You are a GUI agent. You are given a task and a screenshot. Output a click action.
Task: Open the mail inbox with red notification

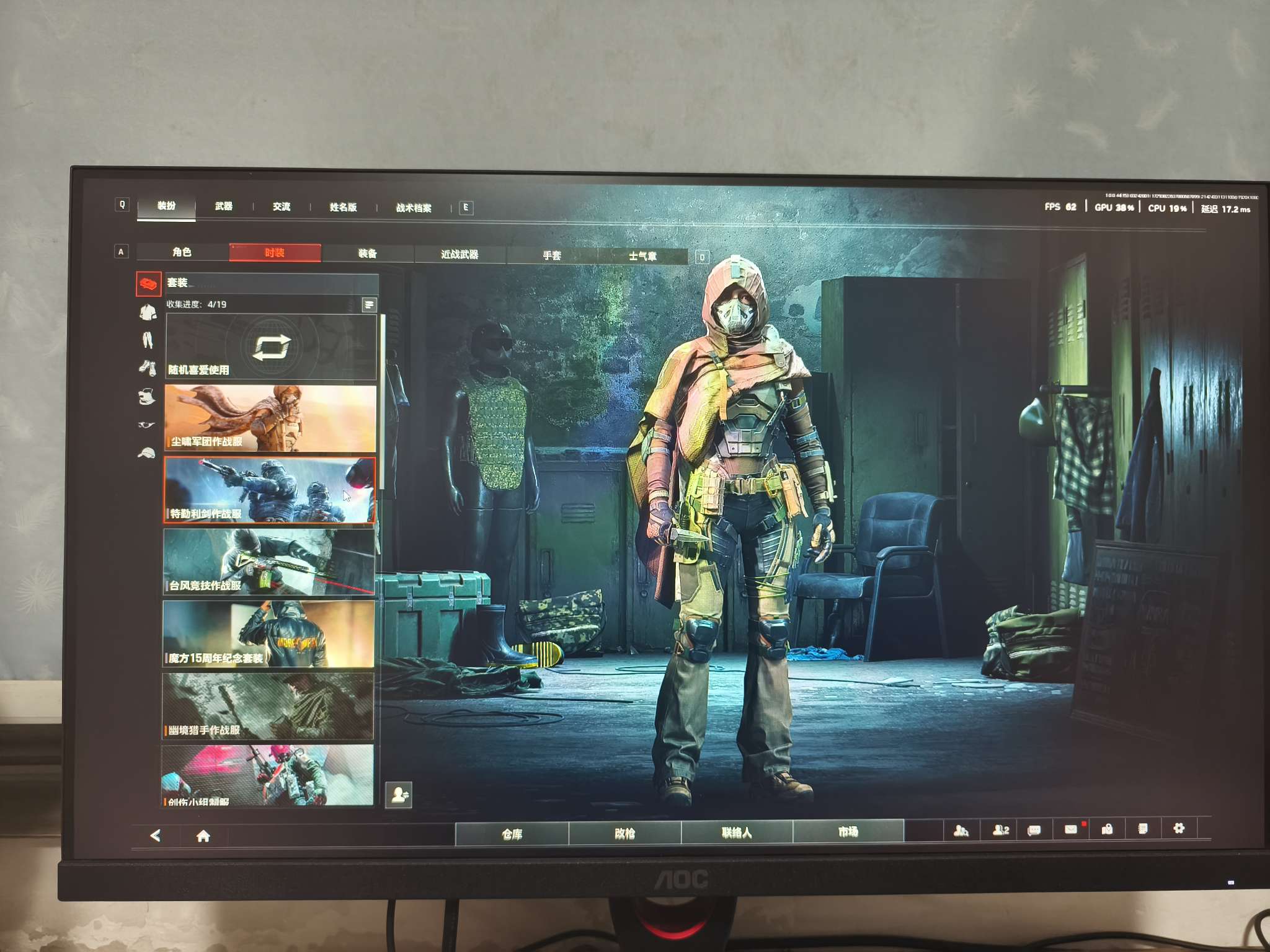[1071, 829]
